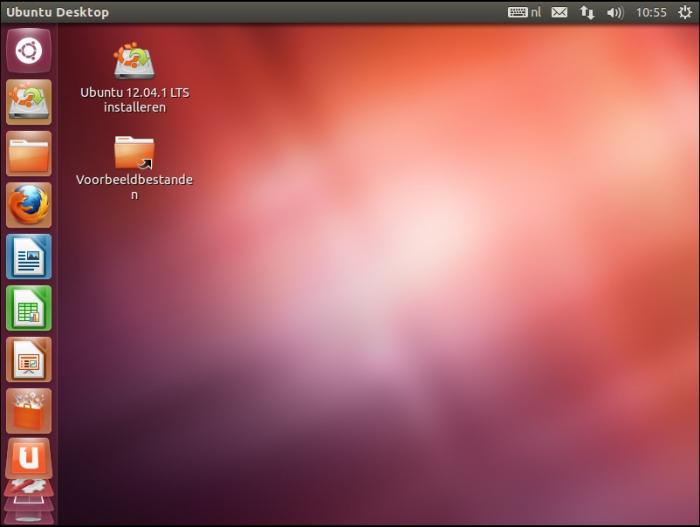700x527 pixels.
Task: Open the sound volume indicator
Action: tap(615, 13)
